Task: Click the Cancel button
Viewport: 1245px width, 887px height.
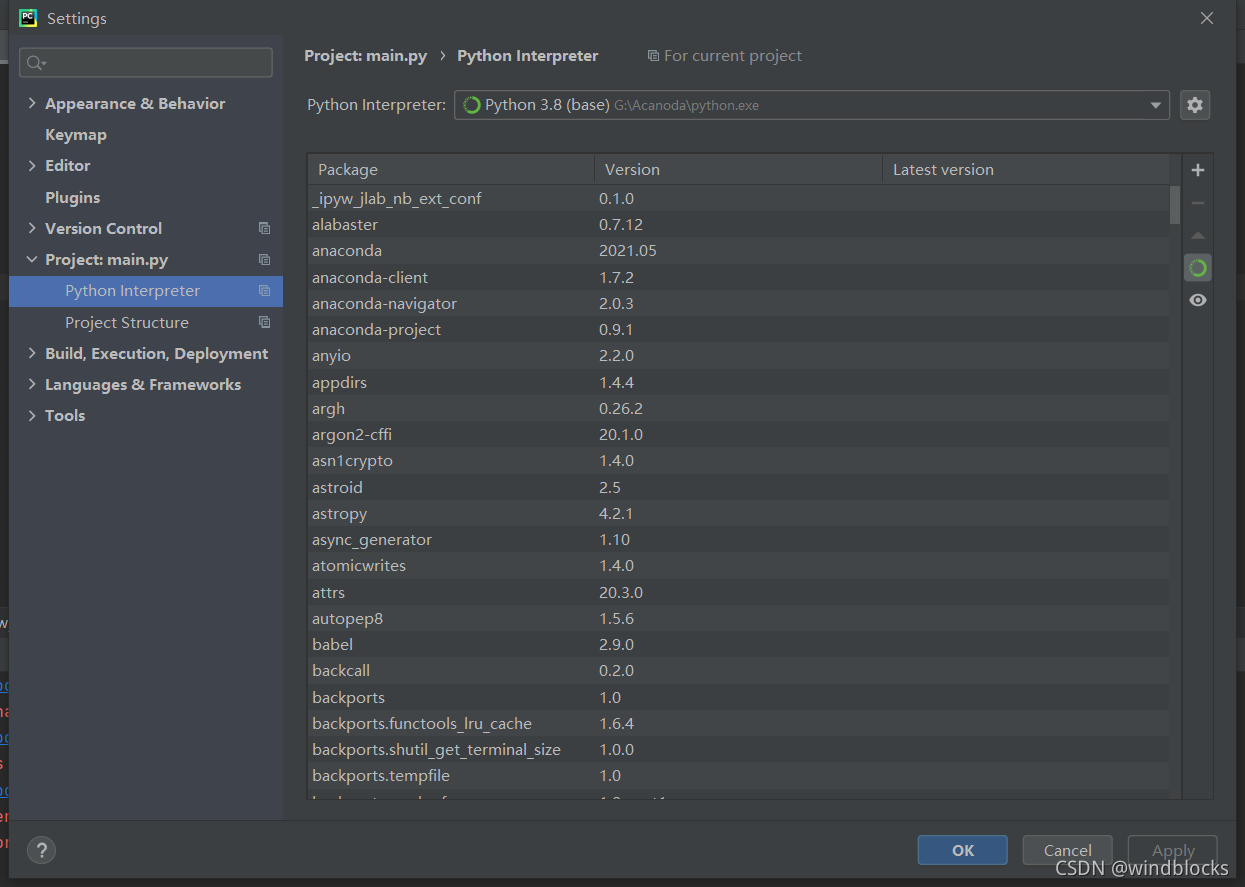Action: click(1067, 850)
